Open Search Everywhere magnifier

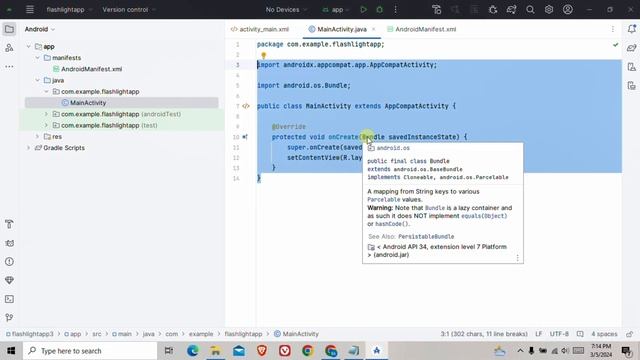coord(530,9)
